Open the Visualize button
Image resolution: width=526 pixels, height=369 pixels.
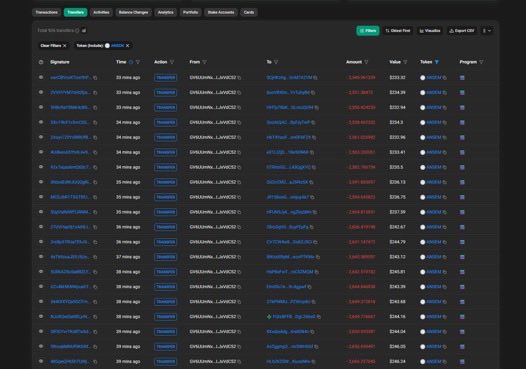tap(430, 31)
